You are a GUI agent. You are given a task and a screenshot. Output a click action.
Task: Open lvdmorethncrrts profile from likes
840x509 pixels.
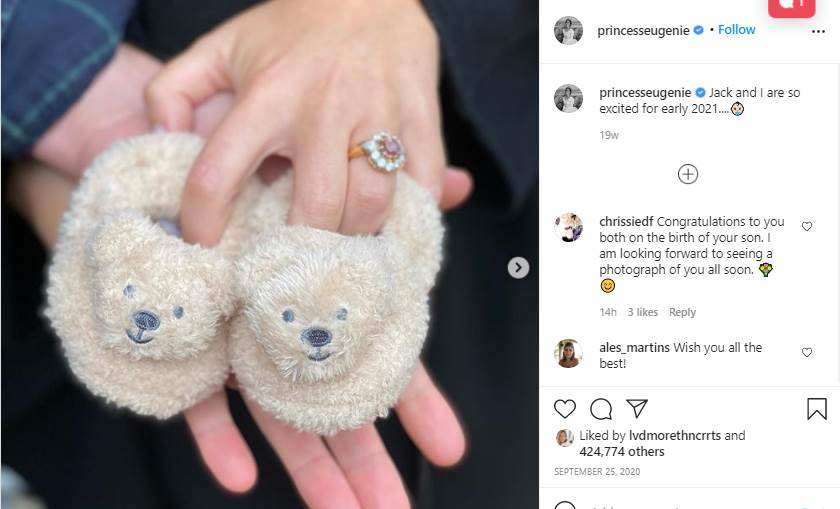[x=674, y=436]
